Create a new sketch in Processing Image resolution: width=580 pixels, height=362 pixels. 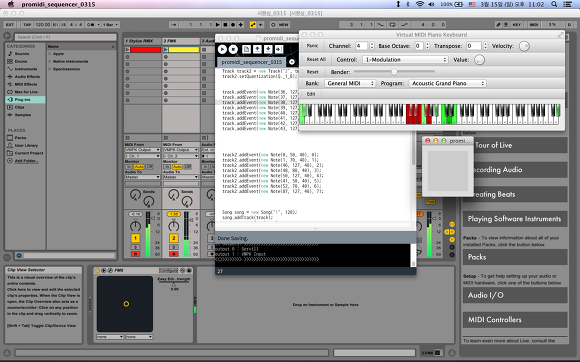tap(246, 49)
